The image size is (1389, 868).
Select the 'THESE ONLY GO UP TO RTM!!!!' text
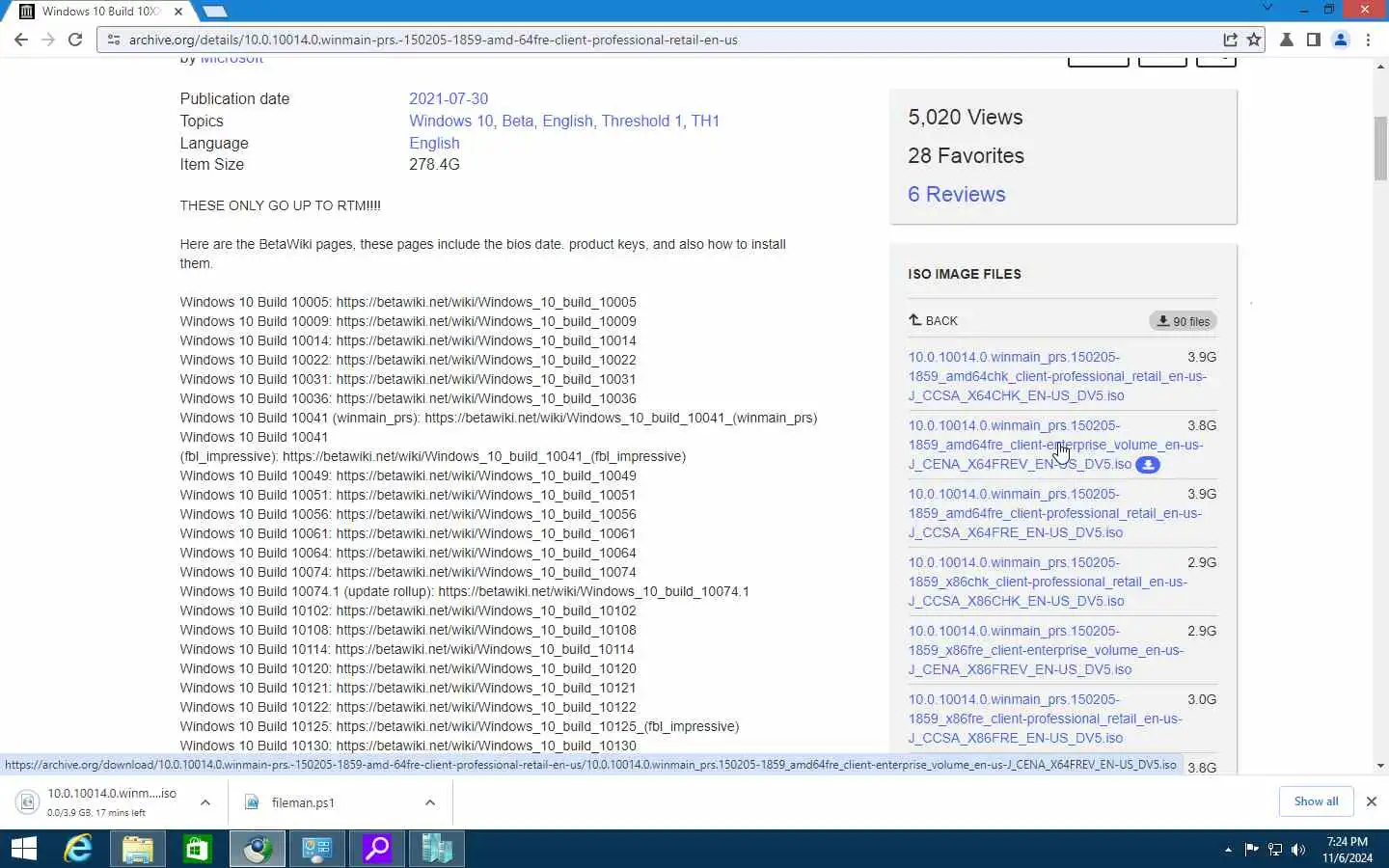point(280,205)
